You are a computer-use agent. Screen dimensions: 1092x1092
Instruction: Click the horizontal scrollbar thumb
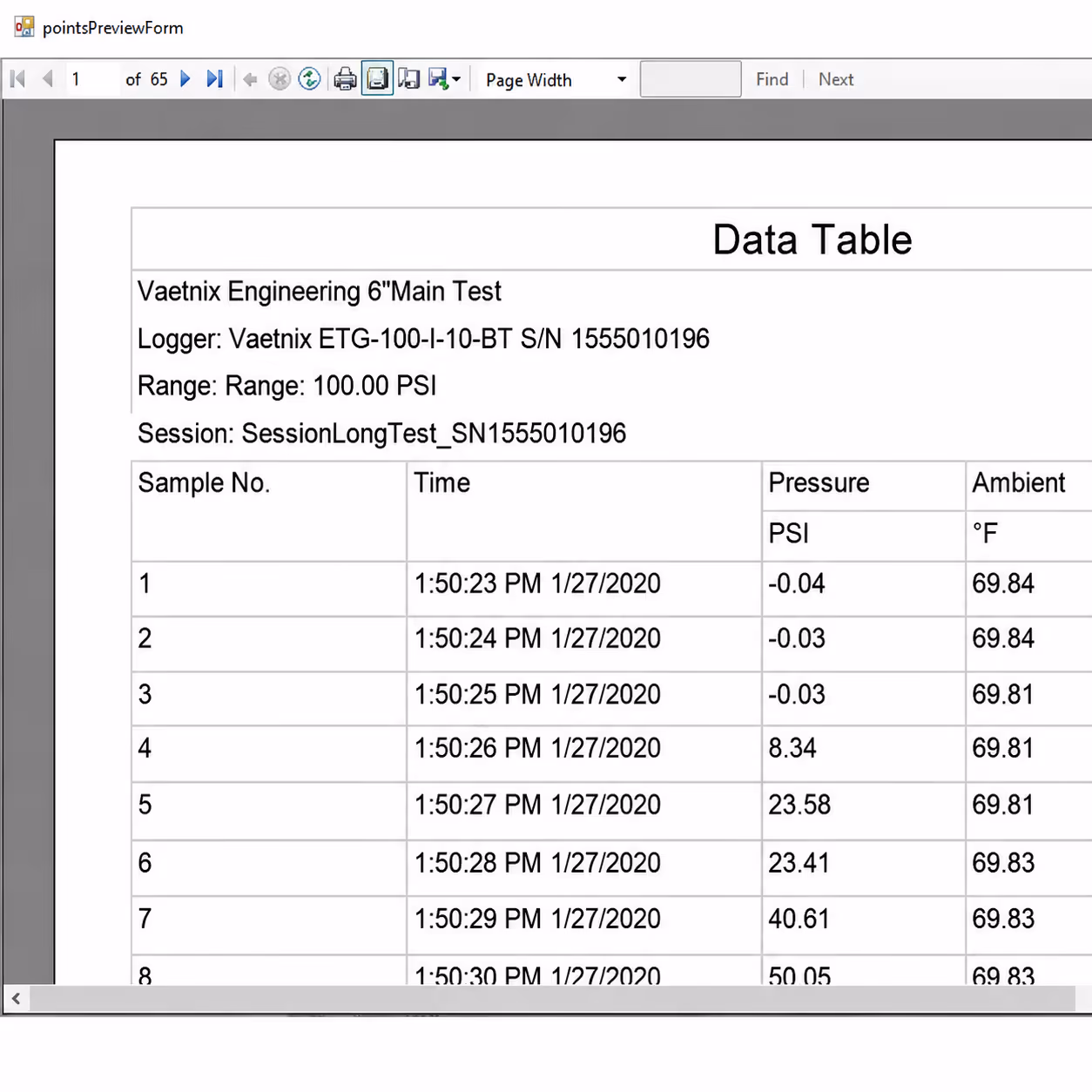click(x=552, y=999)
